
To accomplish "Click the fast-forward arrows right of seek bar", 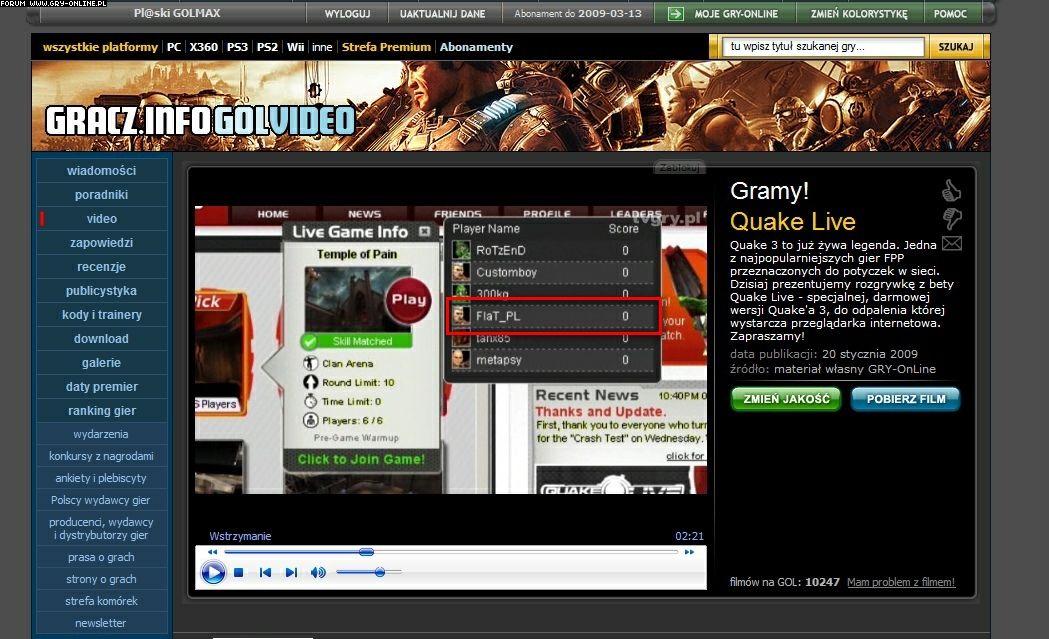I will click(x=691, y=552).
